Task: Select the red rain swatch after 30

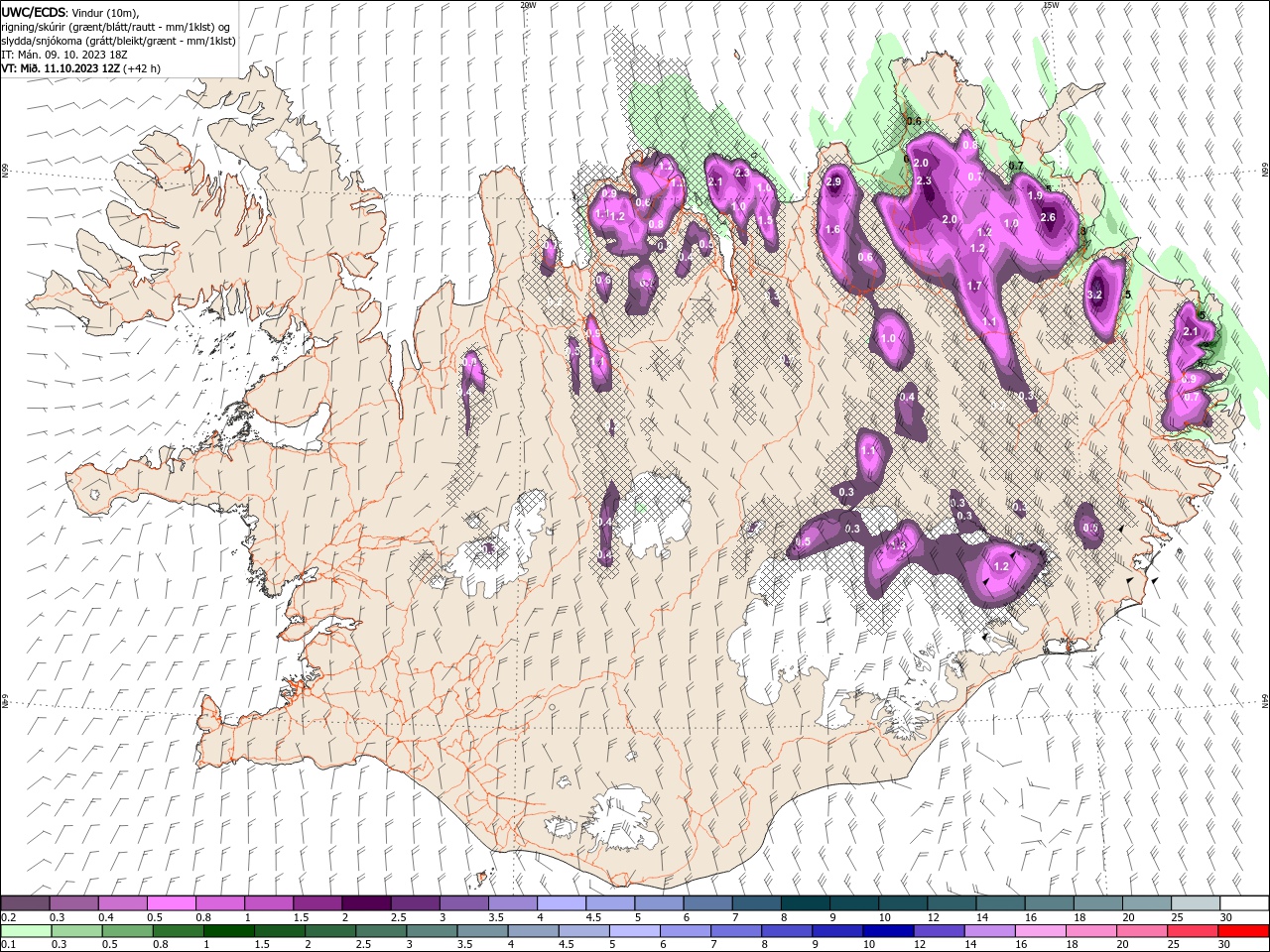Action: point(1243,931)
